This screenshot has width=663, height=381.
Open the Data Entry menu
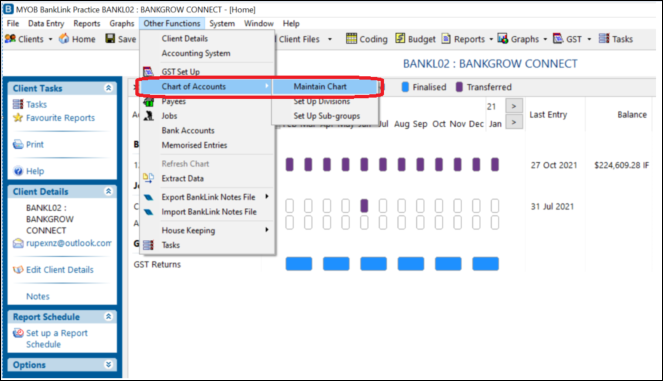pyautogui.click(x=46, y=23)
